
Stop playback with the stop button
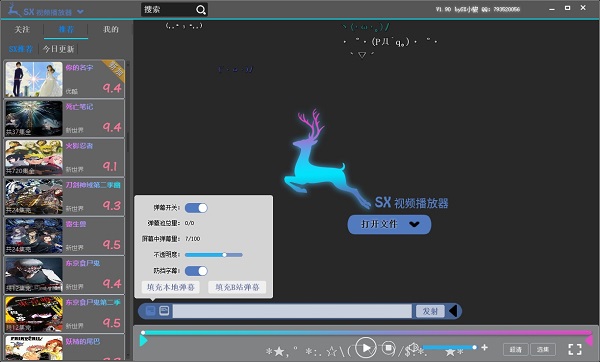tap(388, 347)
